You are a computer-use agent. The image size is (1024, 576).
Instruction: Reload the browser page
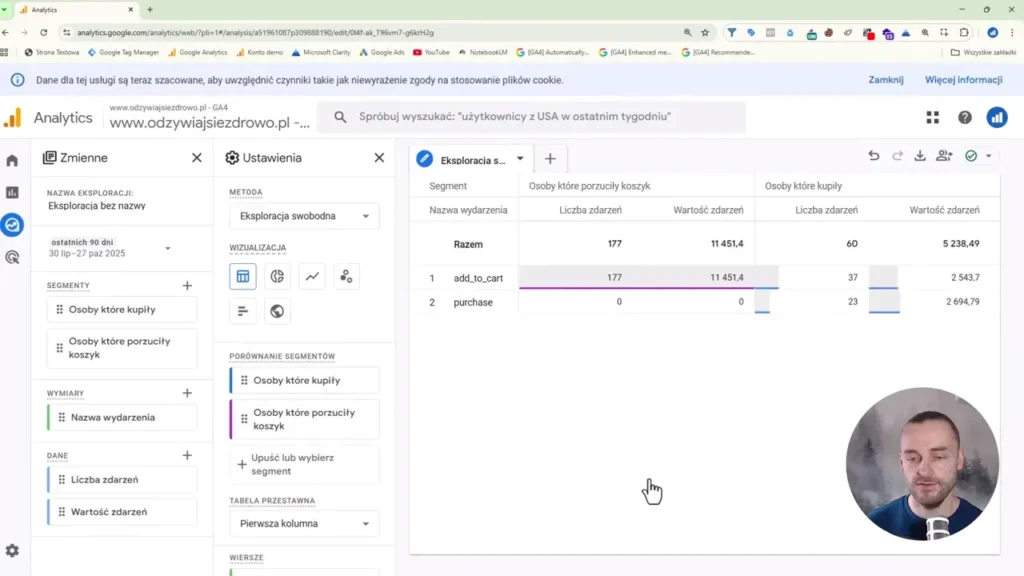(44, 33)
